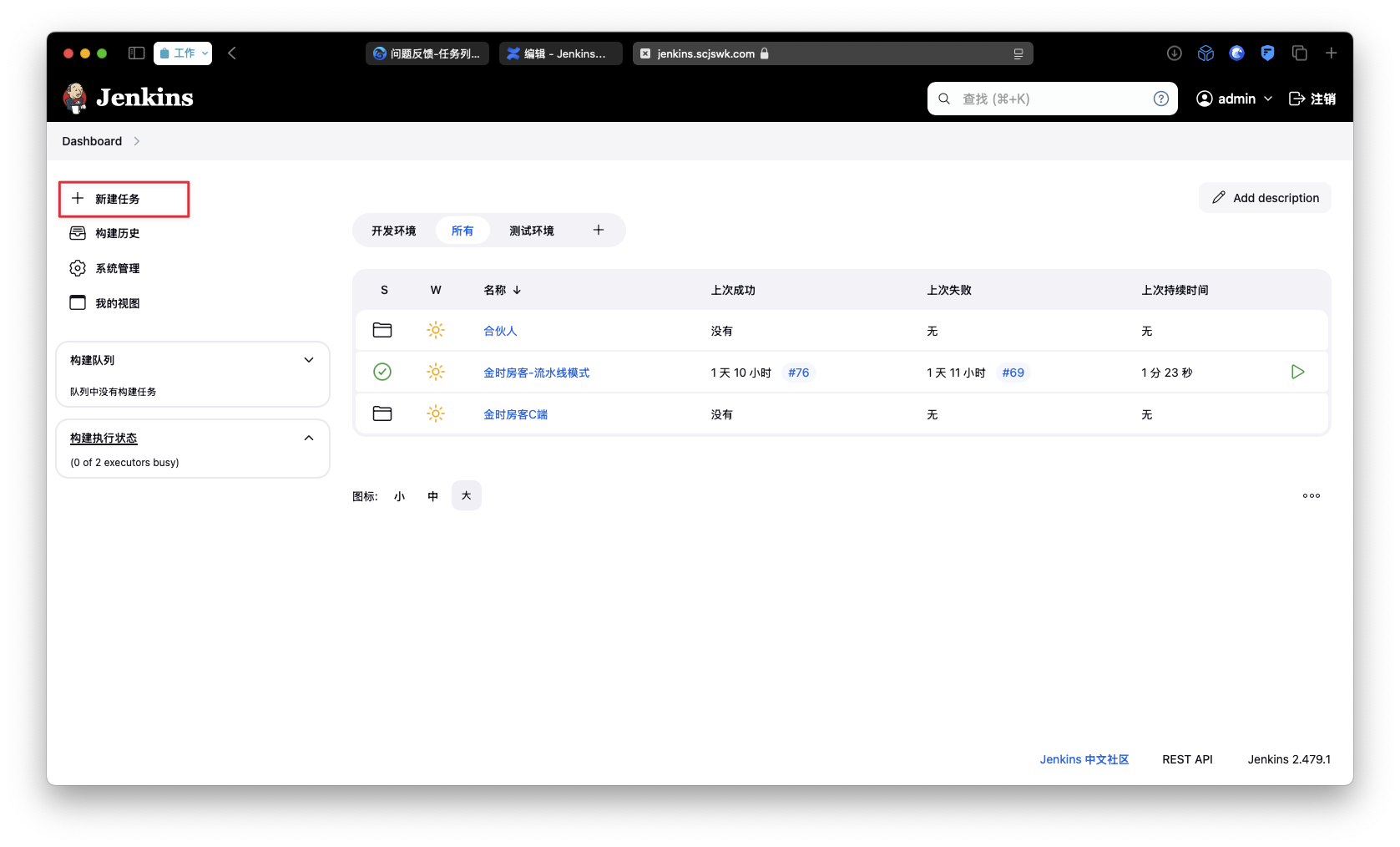Click the Add description button

tap(1265, 198)
